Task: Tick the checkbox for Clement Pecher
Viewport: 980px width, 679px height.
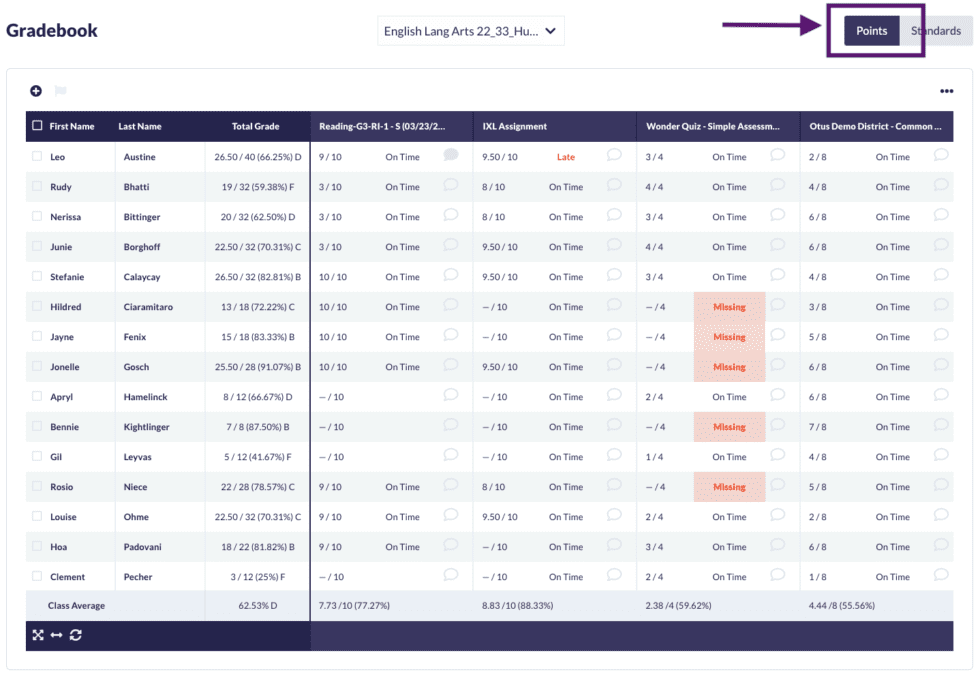Action: tap(38, 577)
